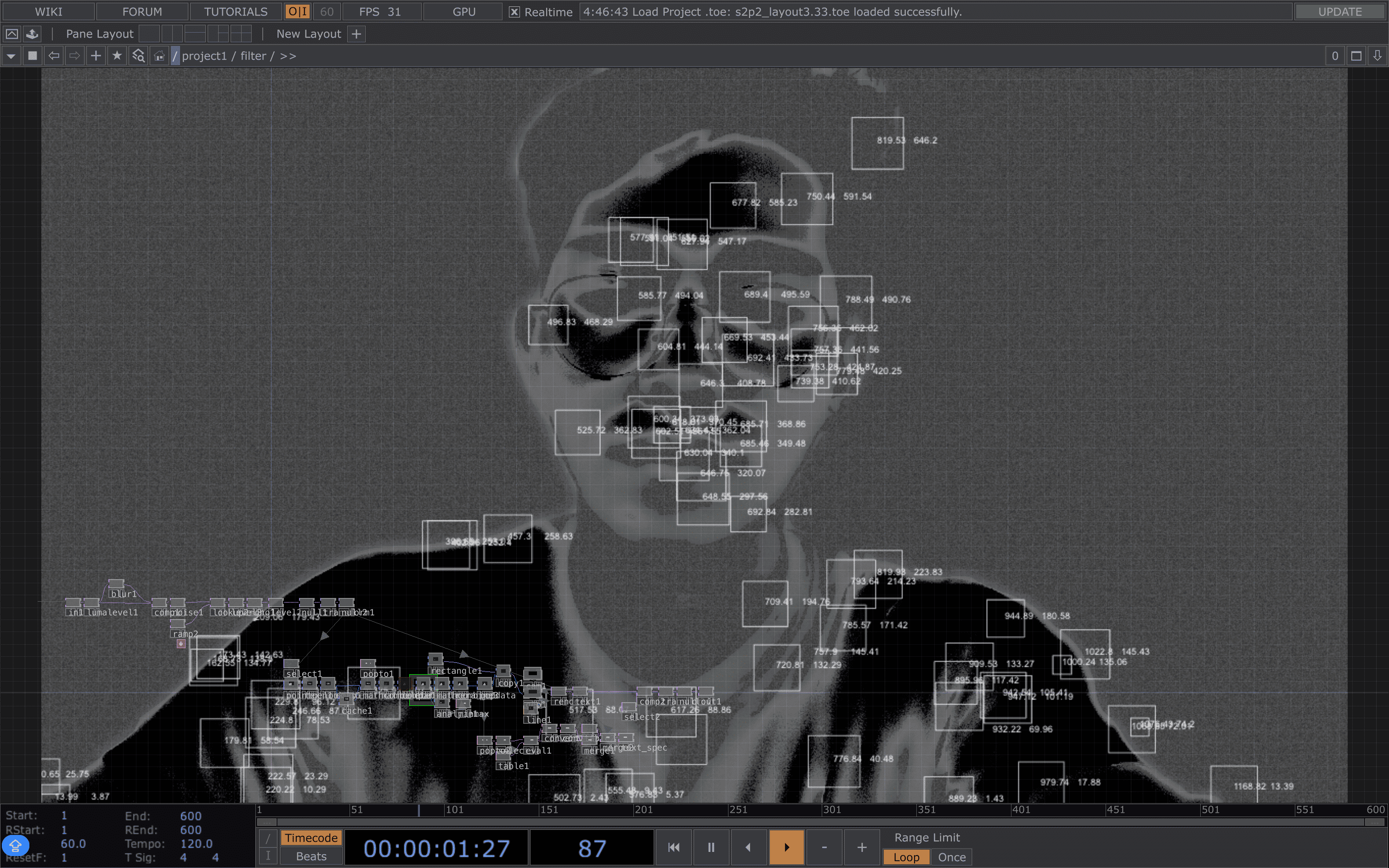Click the plus icon next to New Layout
The height and width of the screenshot is (868, 1389).
tap(356, 34)
